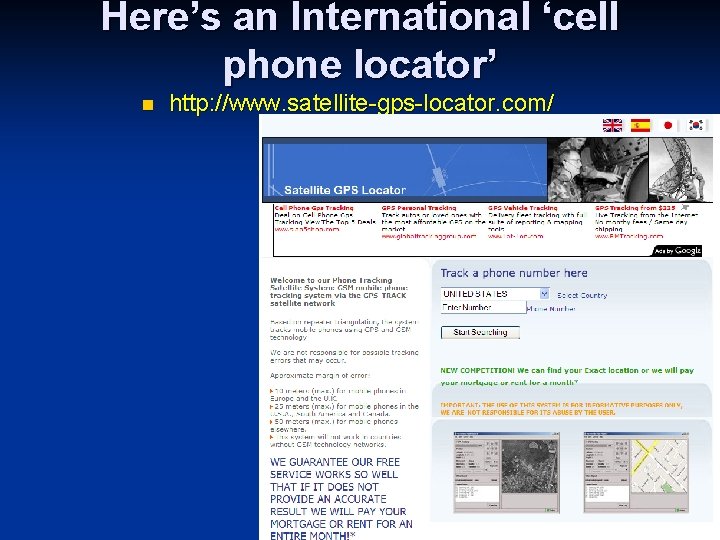Open the Cell Phone Gps Tracking ad
Screen dimensions: 720x540
315,208
